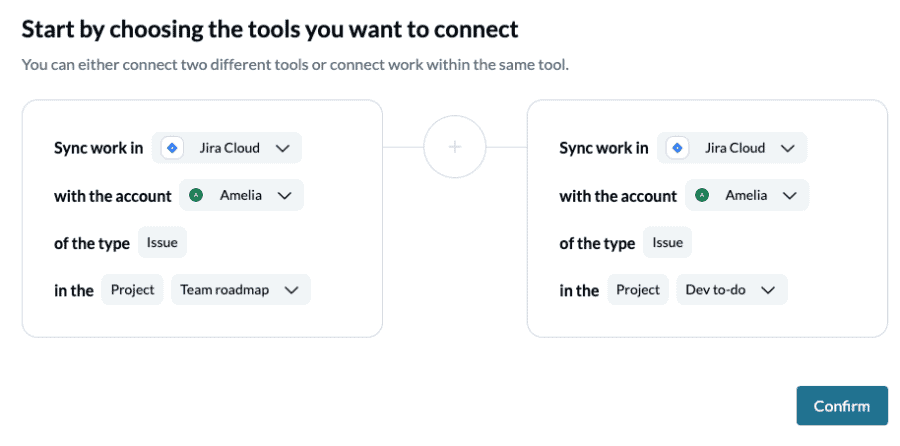Open the Dev to-do project dropdown

(731, 290)
